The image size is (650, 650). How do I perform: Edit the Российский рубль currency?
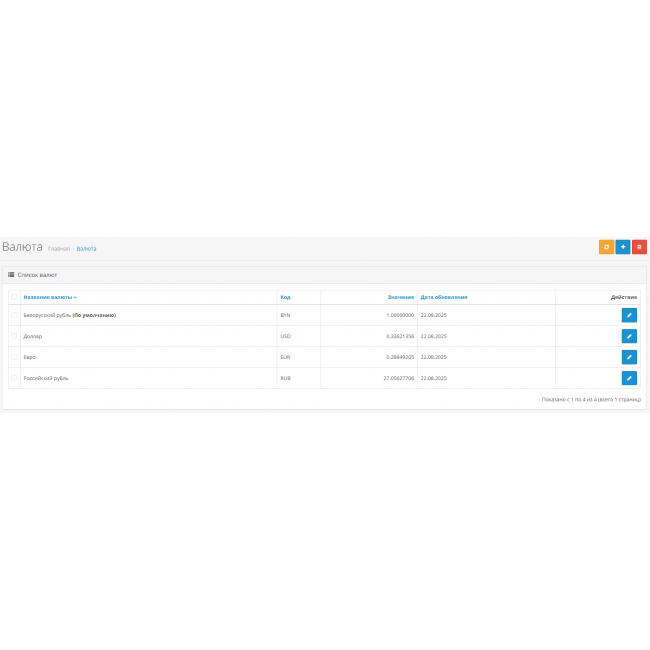click(x=629, y=378)
